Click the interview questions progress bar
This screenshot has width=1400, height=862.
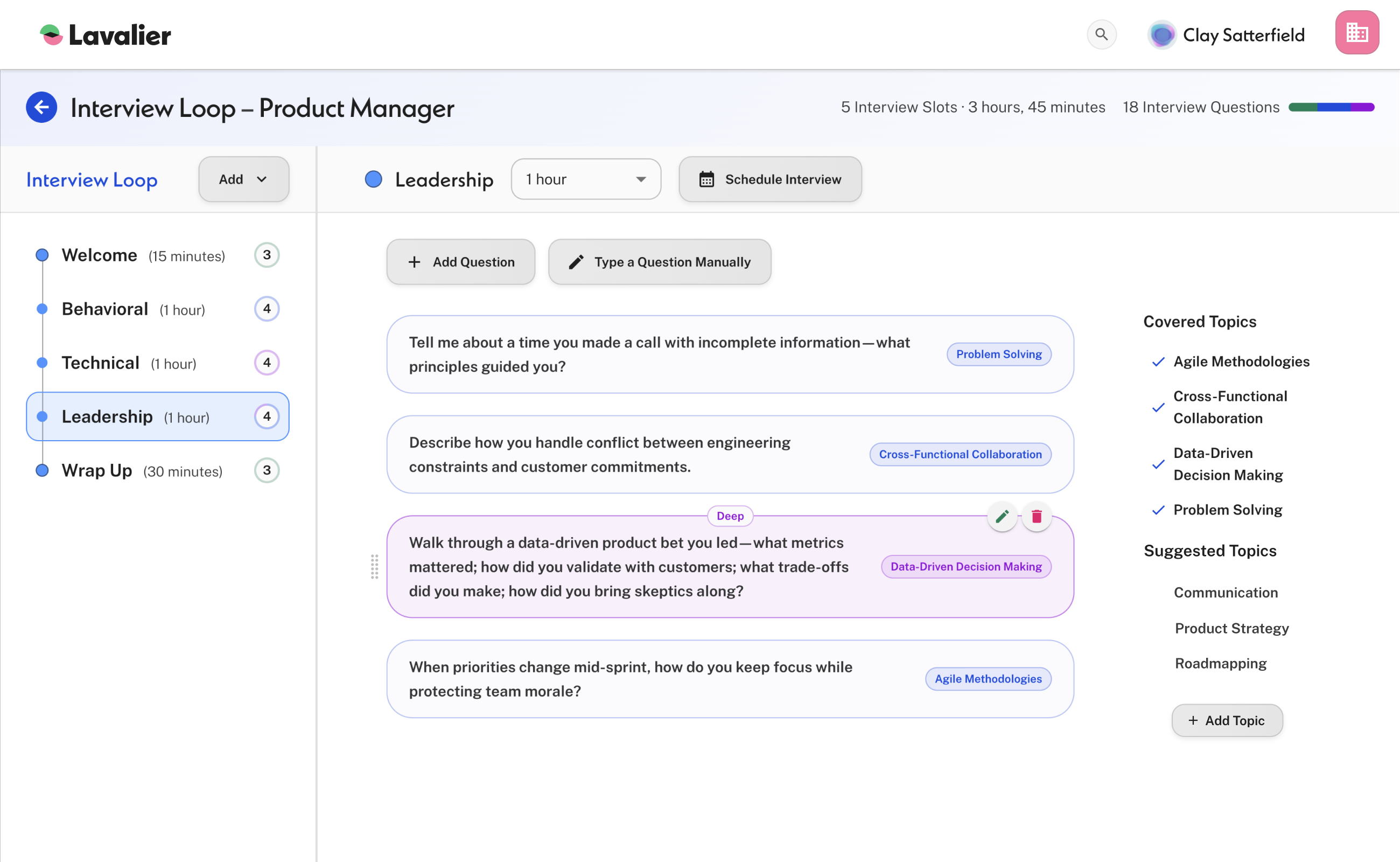click(1331, 107)
